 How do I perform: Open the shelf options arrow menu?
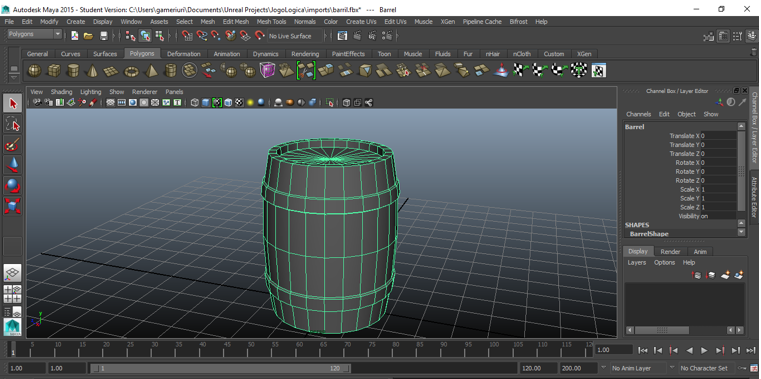point(14,77)
